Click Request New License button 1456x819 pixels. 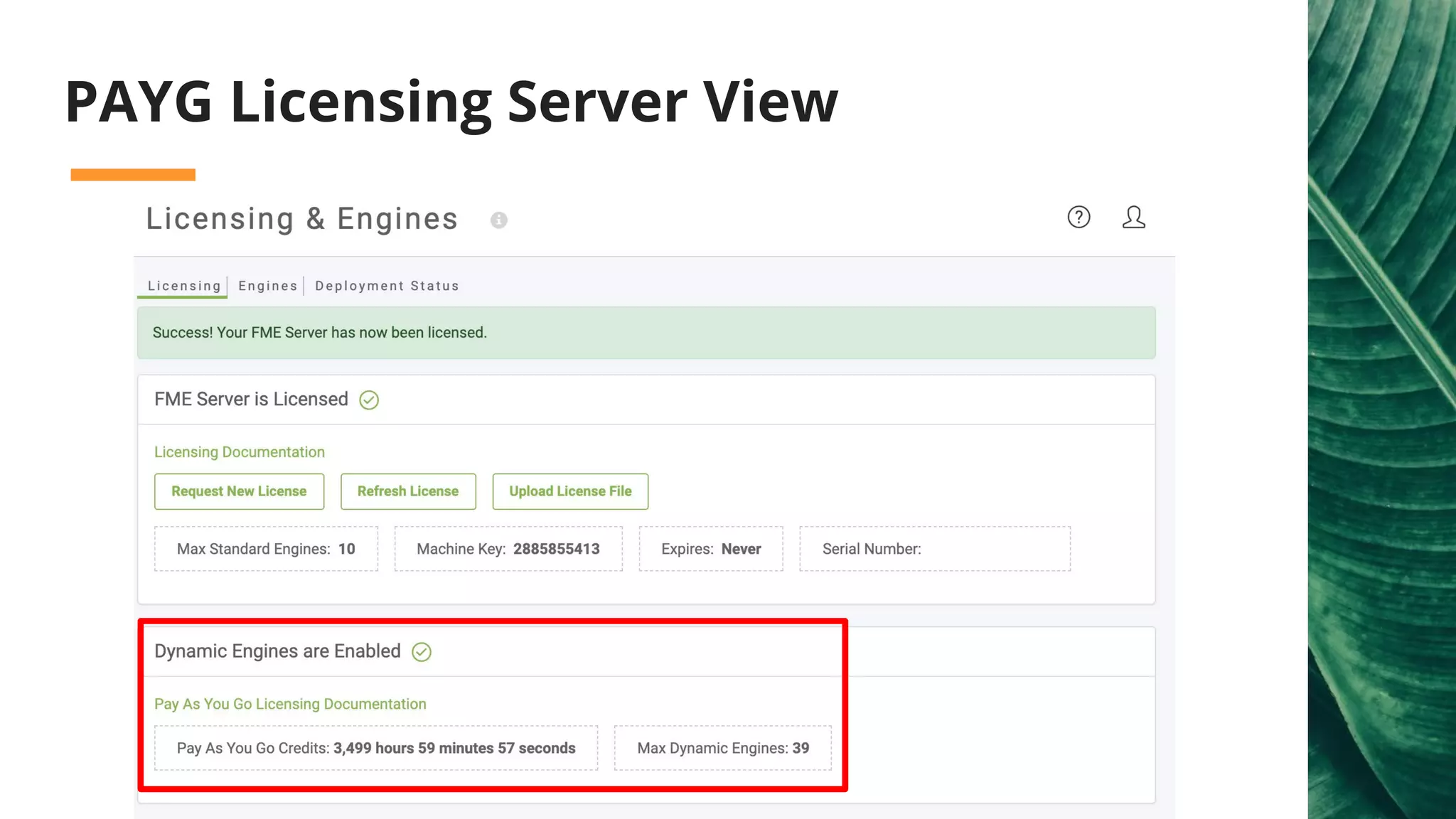click(x=239, y=491)
